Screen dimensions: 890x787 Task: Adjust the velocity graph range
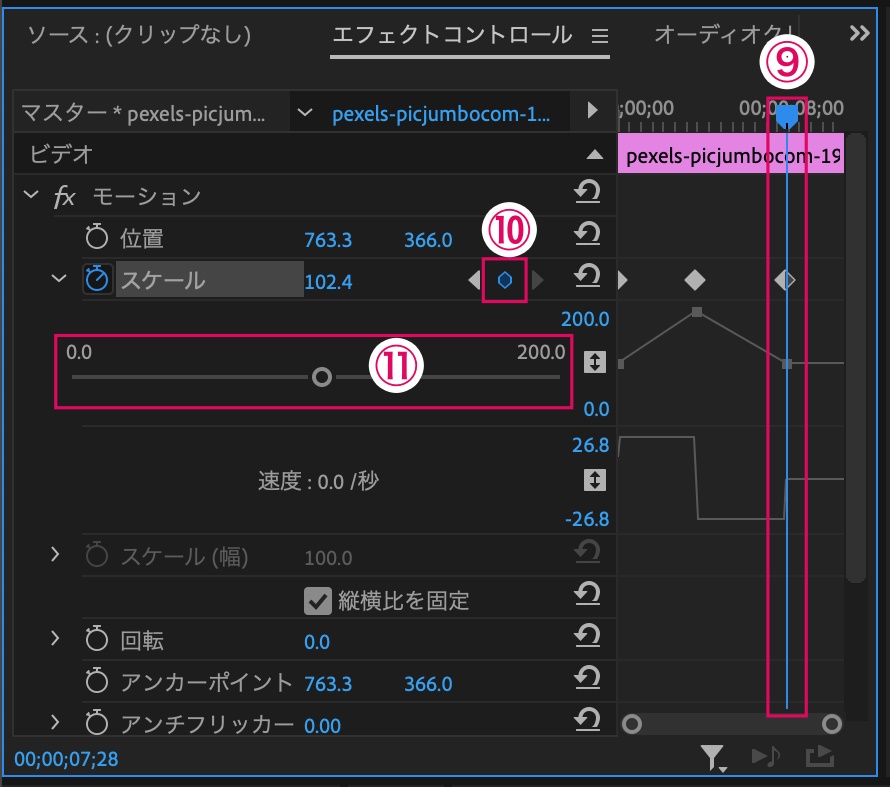594,480
